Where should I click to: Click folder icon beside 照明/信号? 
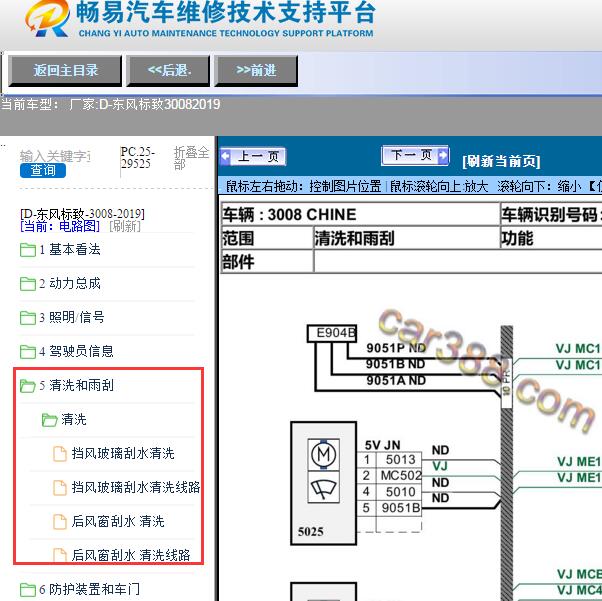pos(28,318)
